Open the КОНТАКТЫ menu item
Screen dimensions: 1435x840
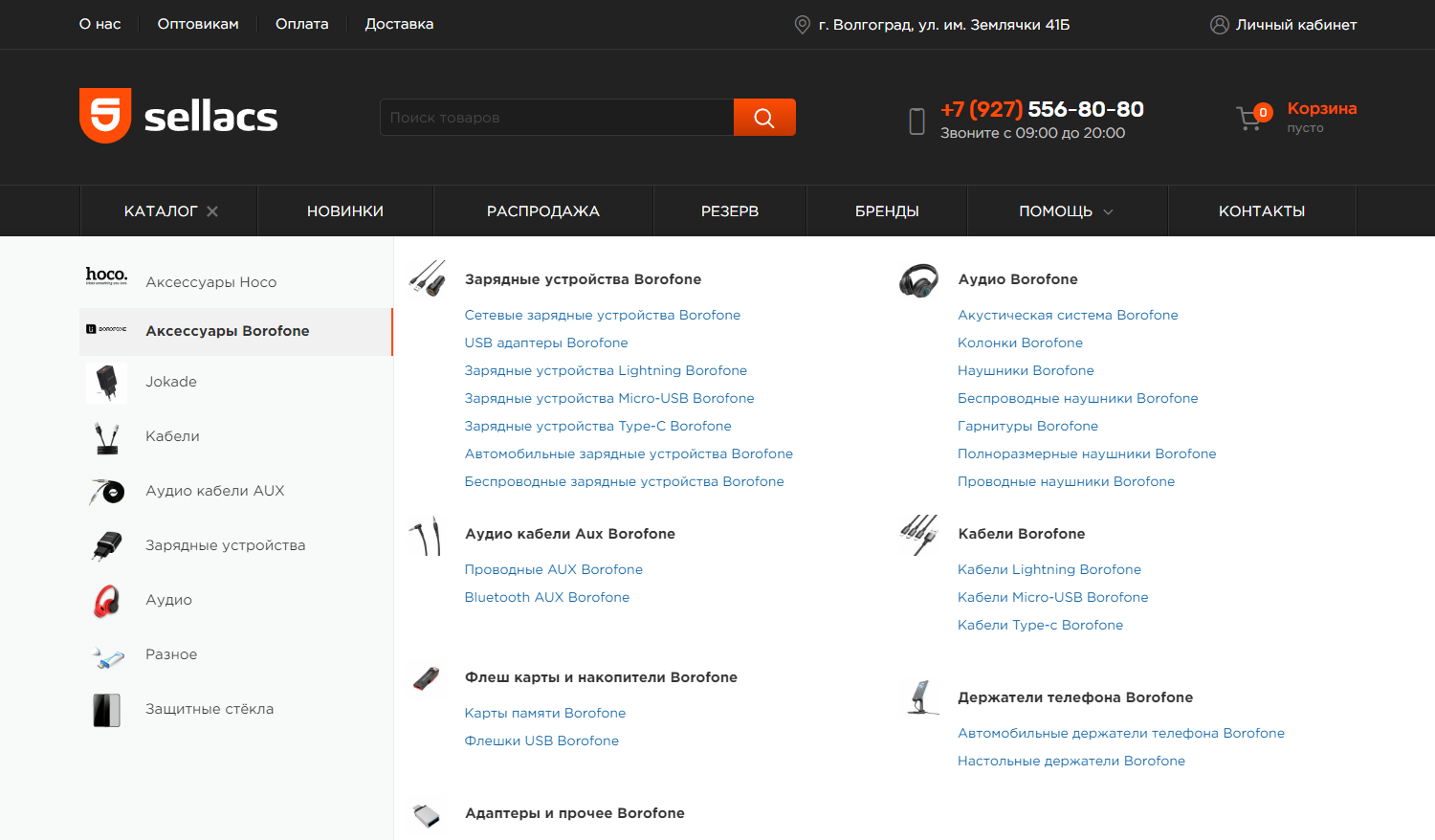(x=1262, y=211)
